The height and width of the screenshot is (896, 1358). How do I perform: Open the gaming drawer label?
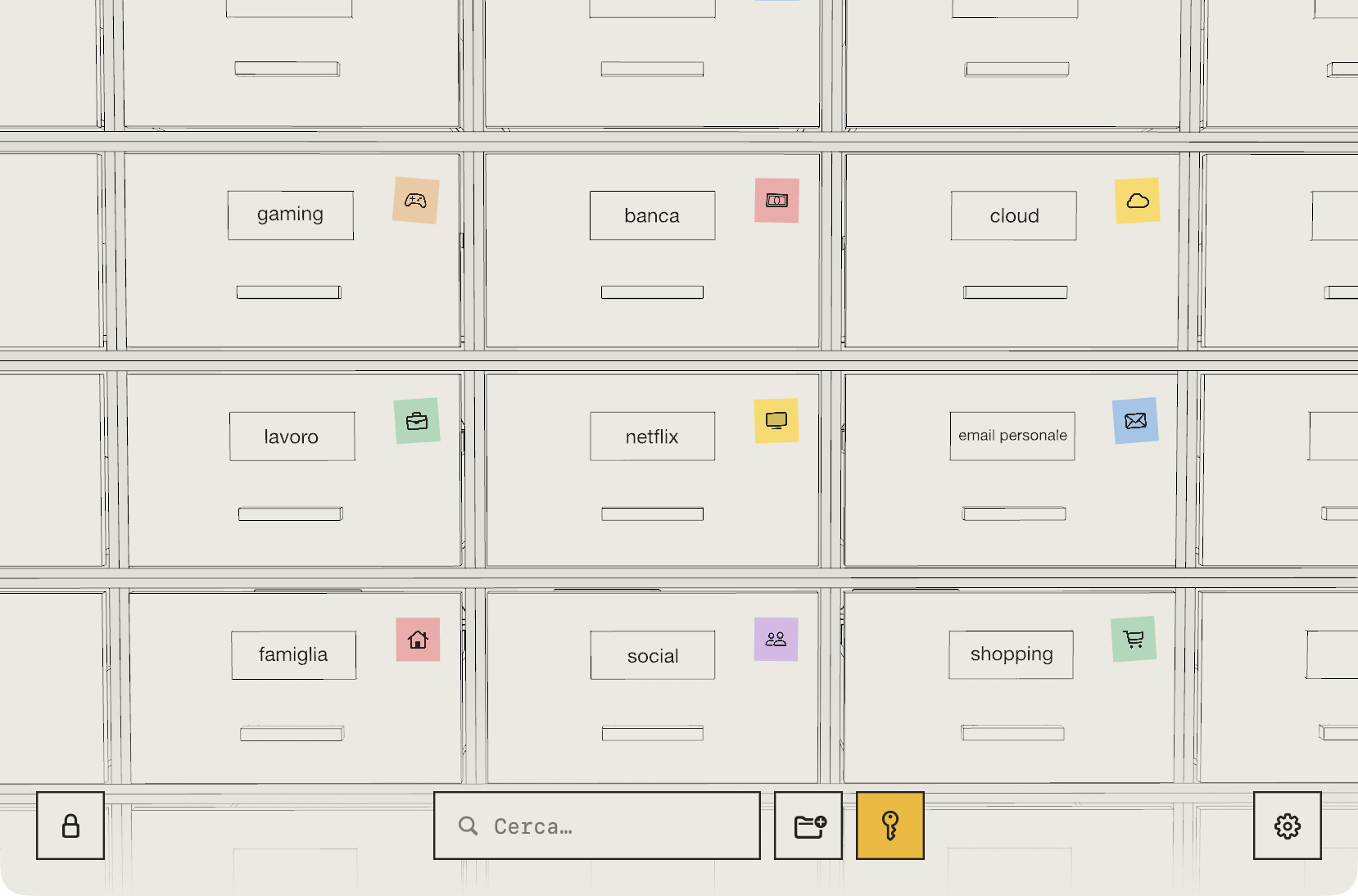click(x=291, y=215)
